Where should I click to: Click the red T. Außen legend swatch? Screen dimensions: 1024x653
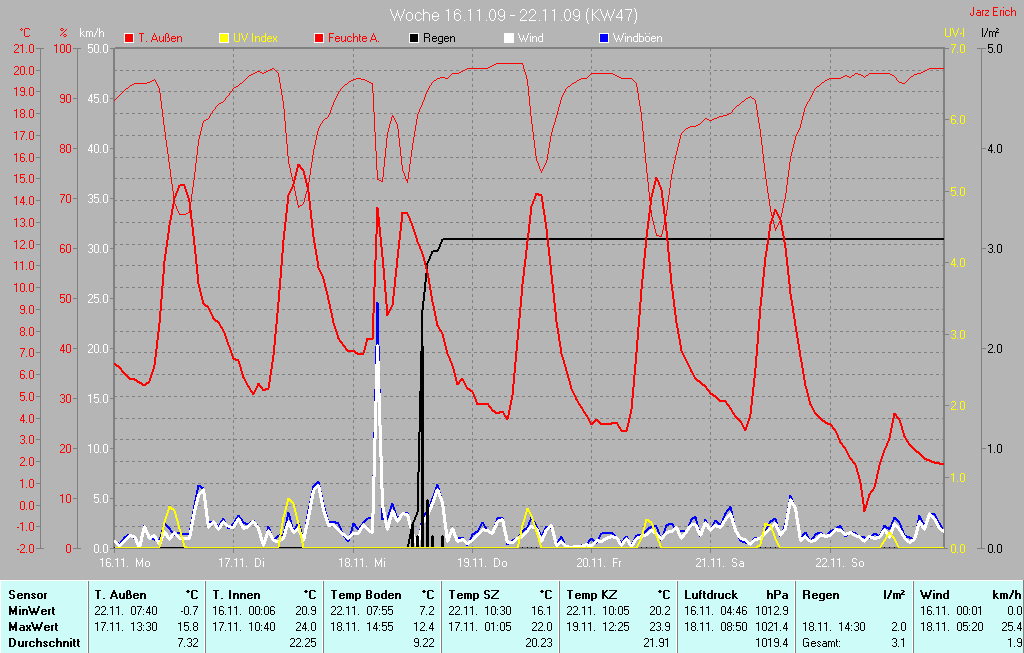(x=129, y=38)
